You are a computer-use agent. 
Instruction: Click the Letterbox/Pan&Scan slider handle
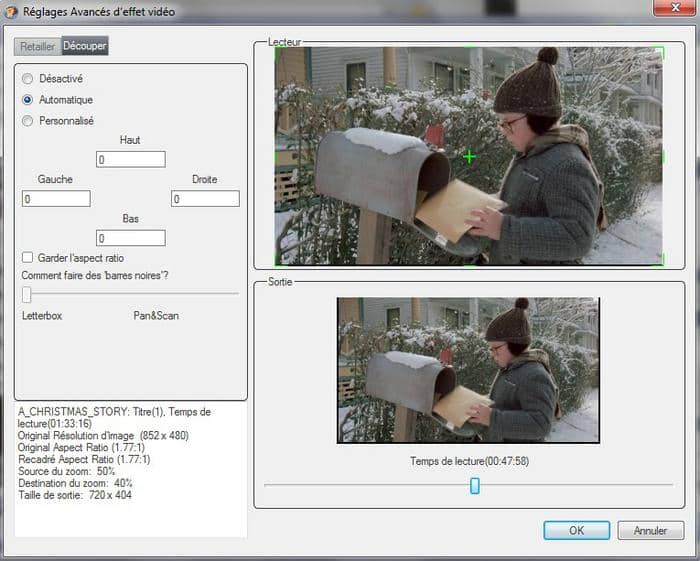(x=27, y=295)
